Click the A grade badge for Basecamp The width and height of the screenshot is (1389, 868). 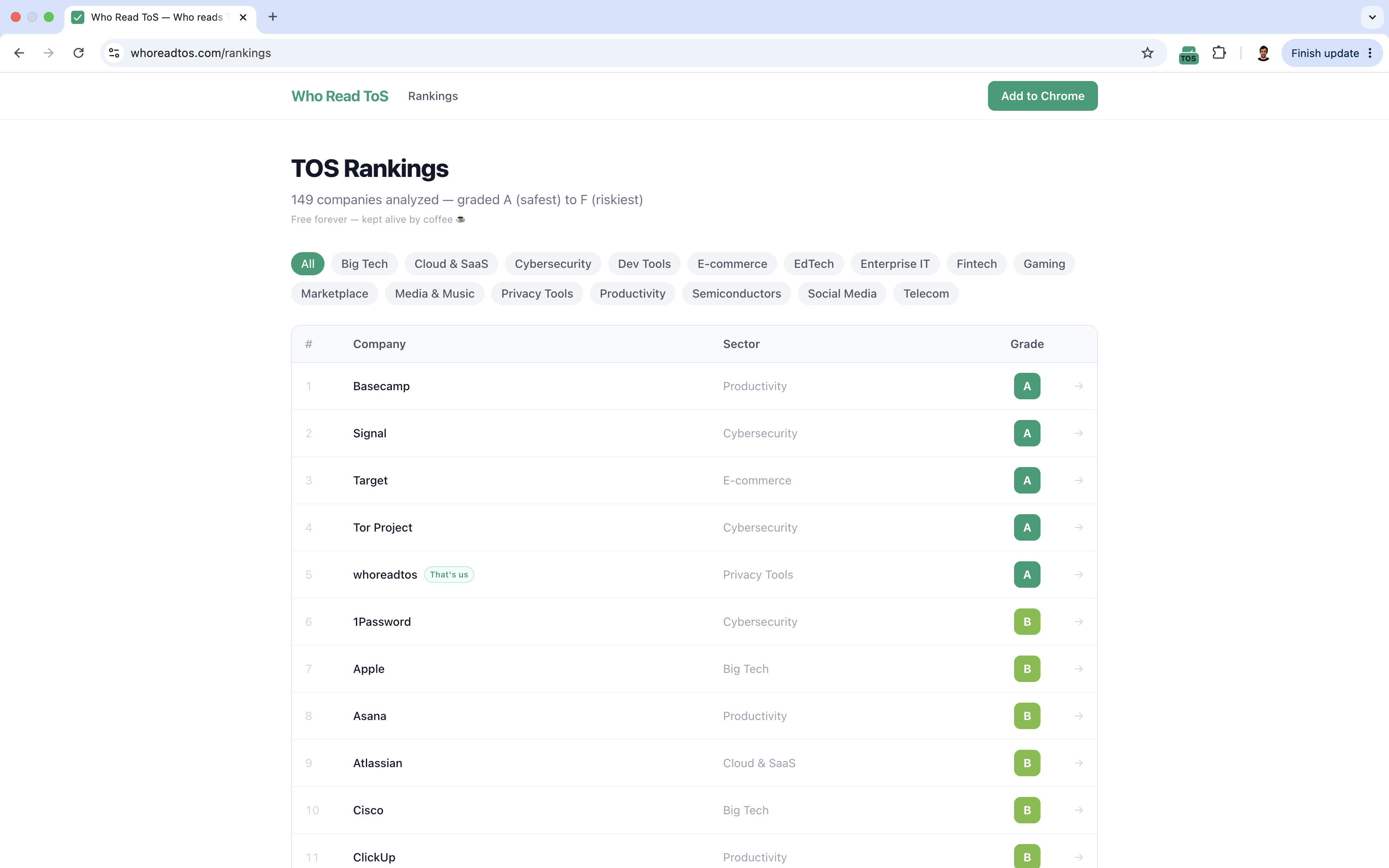[x=1027, y=386]
